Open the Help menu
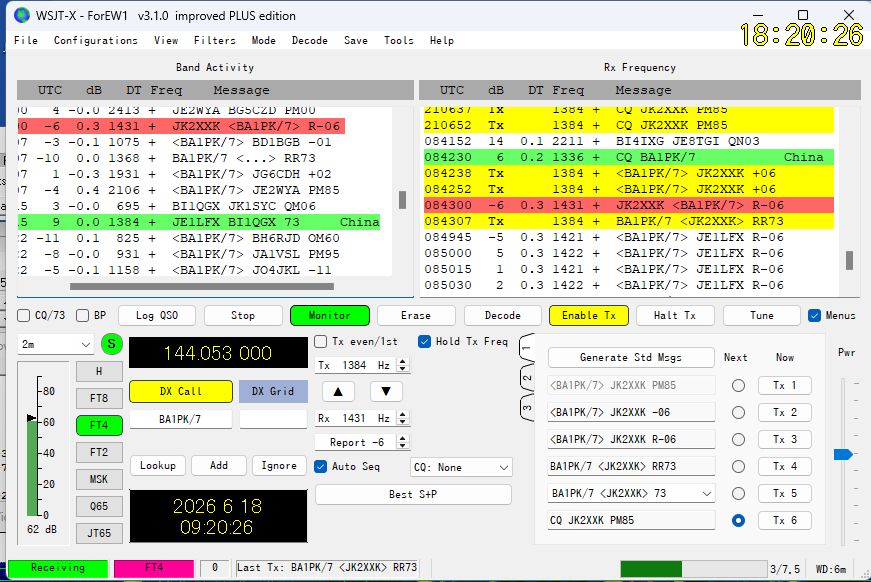This screenshot has height=582, width=871. point(442,40)
